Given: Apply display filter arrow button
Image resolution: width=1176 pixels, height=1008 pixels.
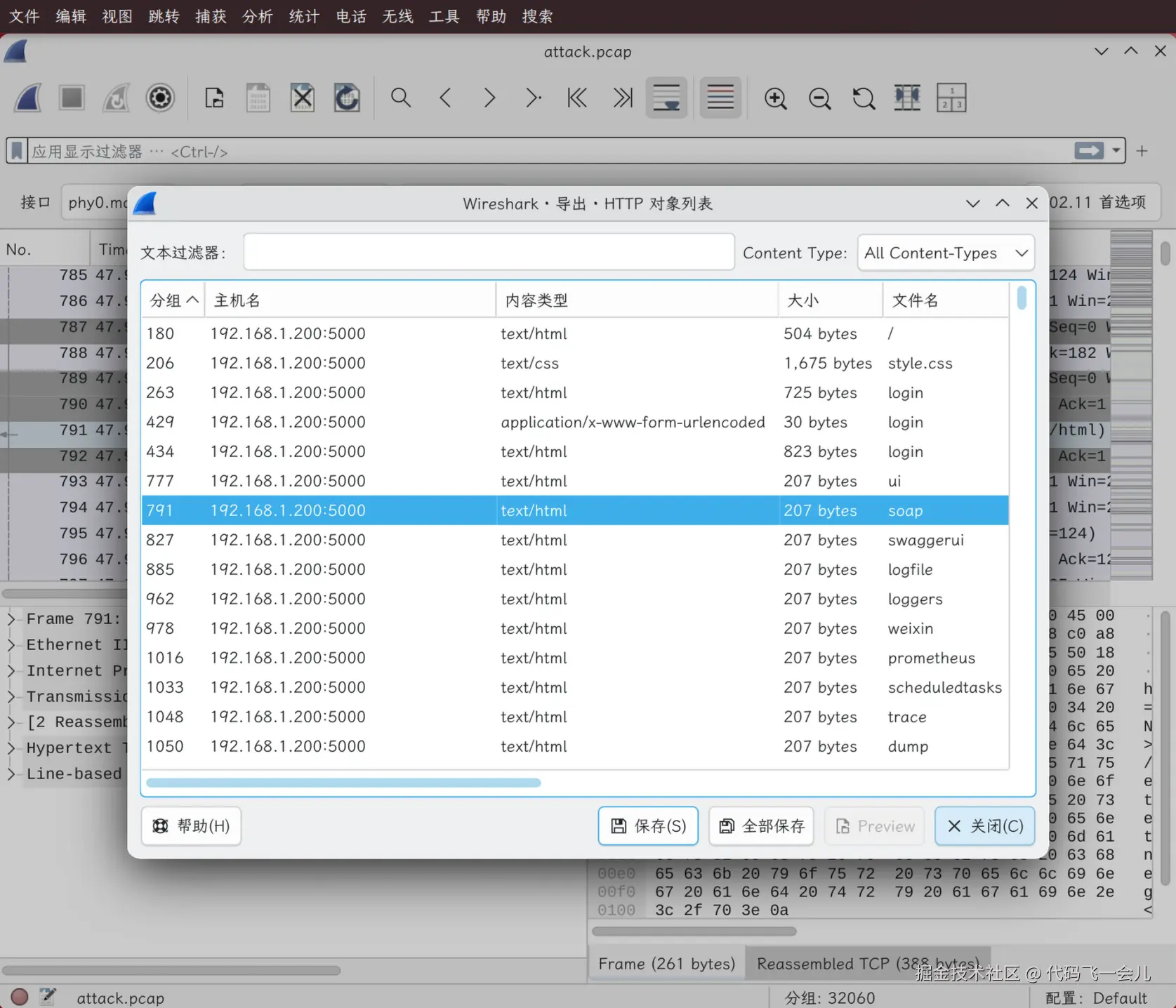Looking at the screenshot, I should click(x=1089, y=150).
